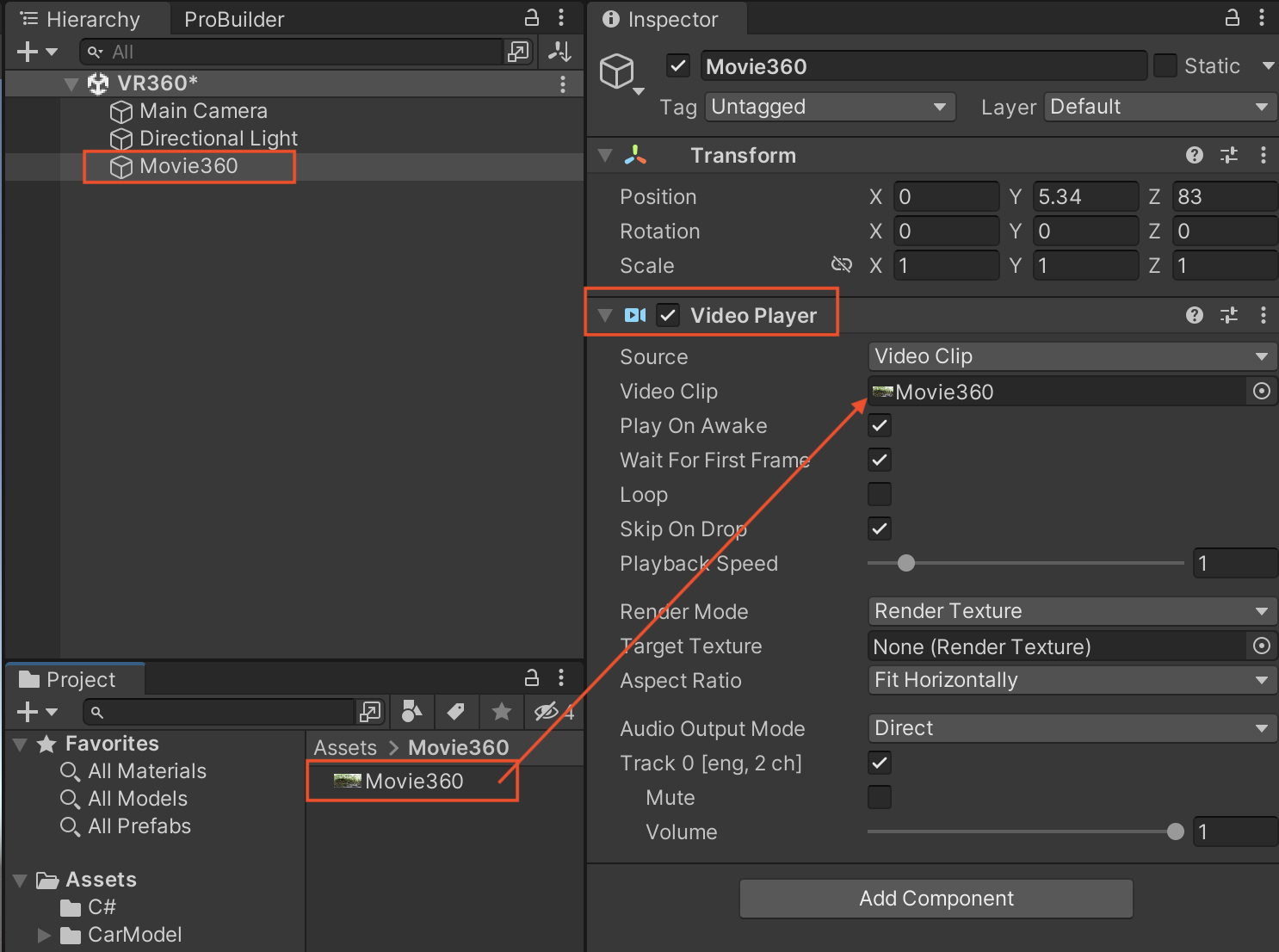The image size is (1279, 952).
Task: Click the Hierarchy panel lock icon
Action: click(x=532, y=18)
